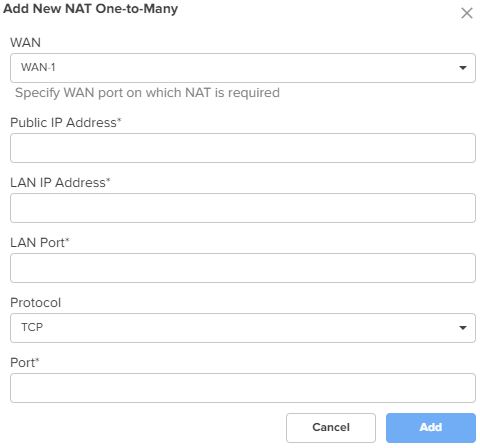Click the bottom Port input field

(243, 388)
